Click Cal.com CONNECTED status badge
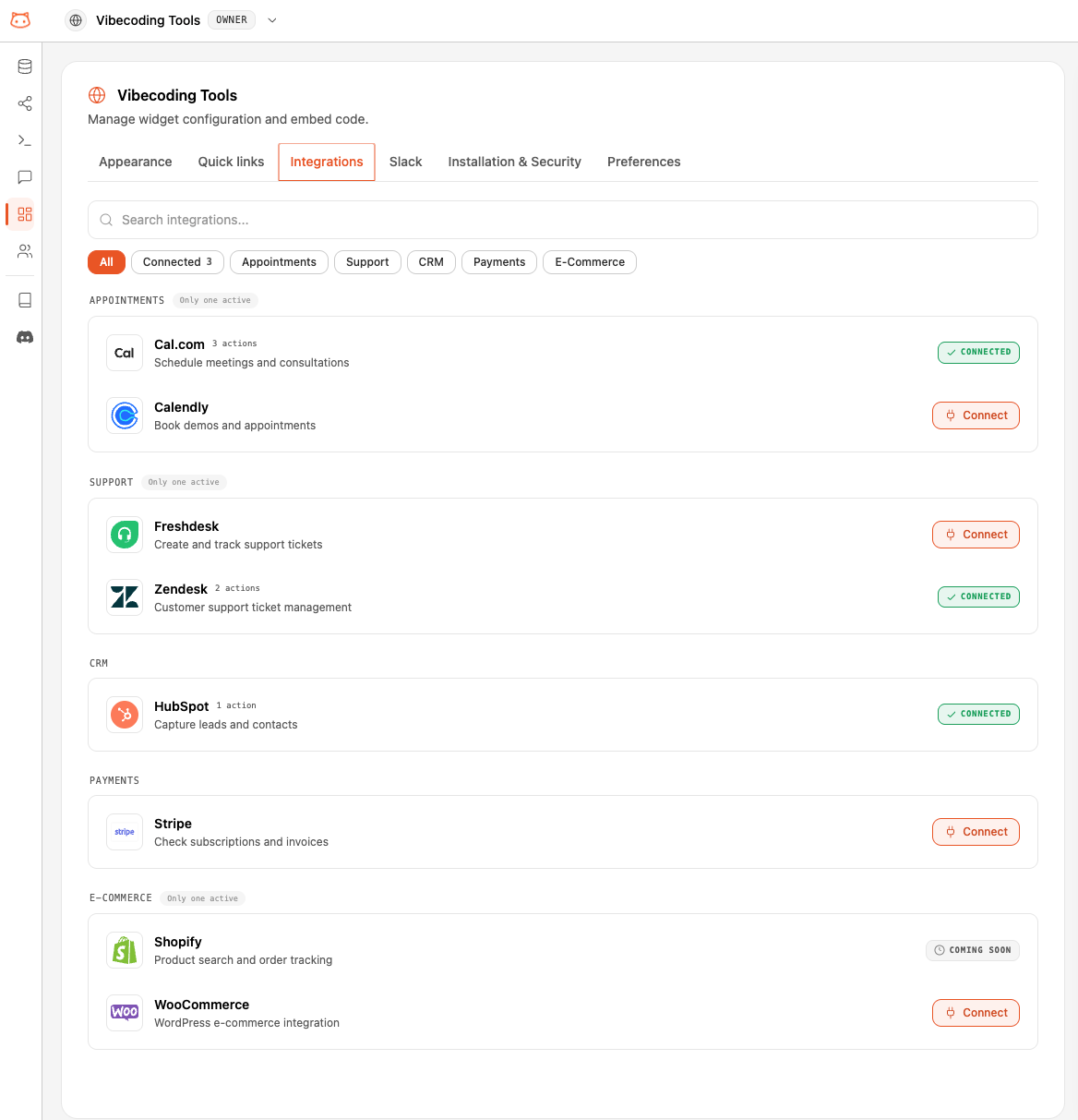The image size is (1078, 1120). (x=978, y=353)
